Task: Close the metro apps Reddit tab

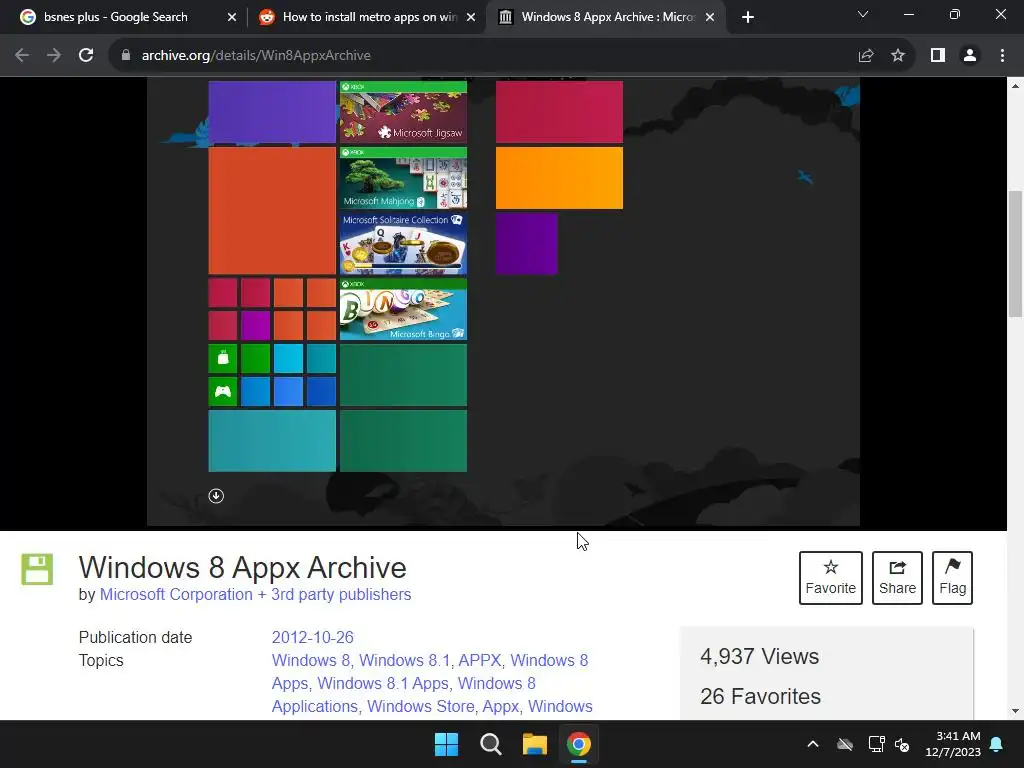Action: 471,17
